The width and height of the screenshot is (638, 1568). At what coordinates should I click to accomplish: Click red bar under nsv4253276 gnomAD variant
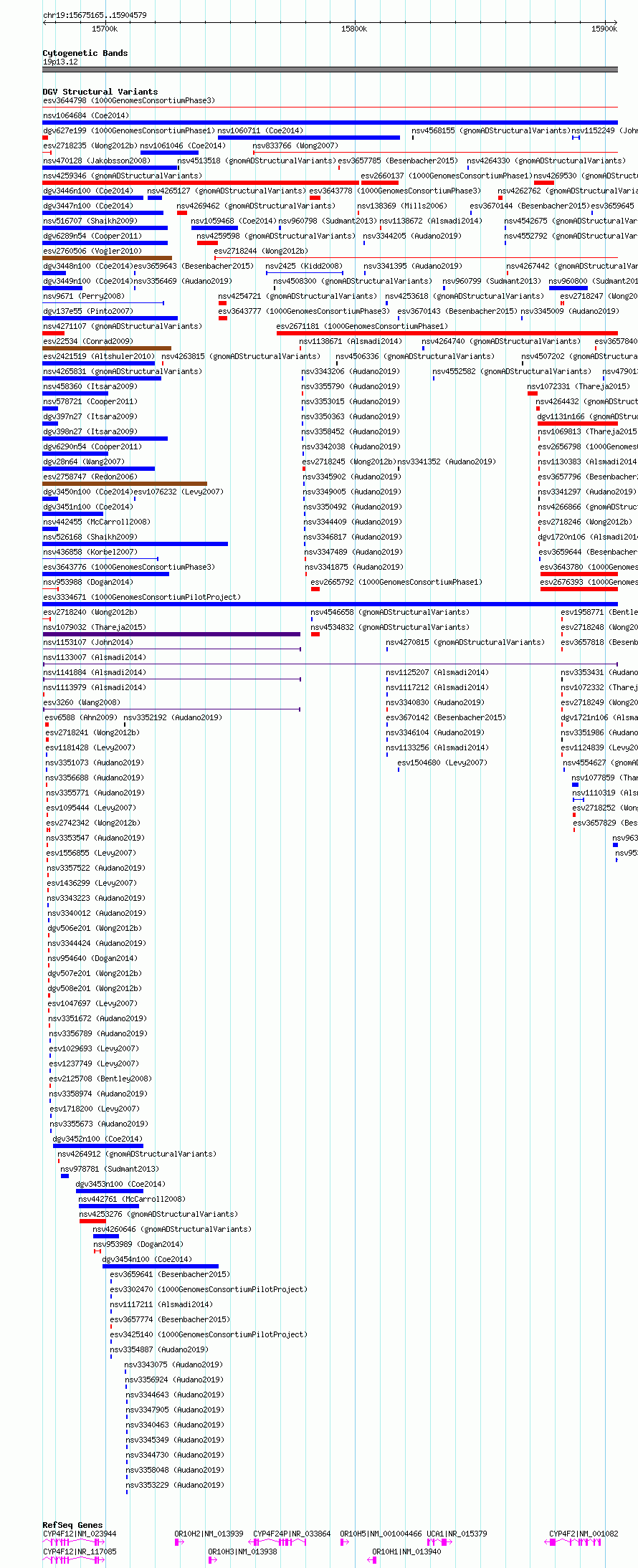tap(93, 1221)
